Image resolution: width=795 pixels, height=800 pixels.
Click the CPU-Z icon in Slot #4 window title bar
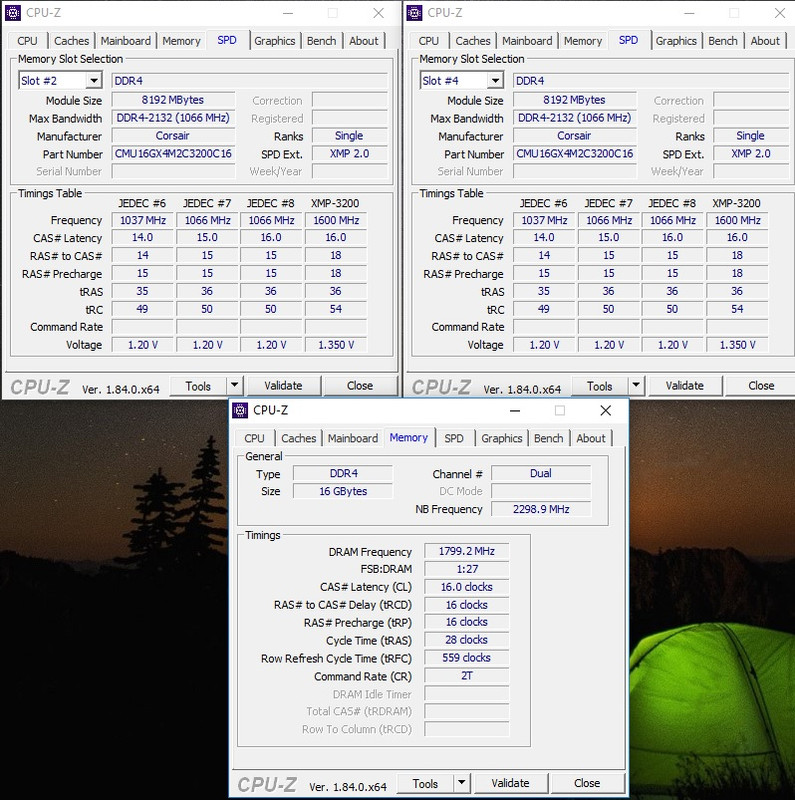414,13
